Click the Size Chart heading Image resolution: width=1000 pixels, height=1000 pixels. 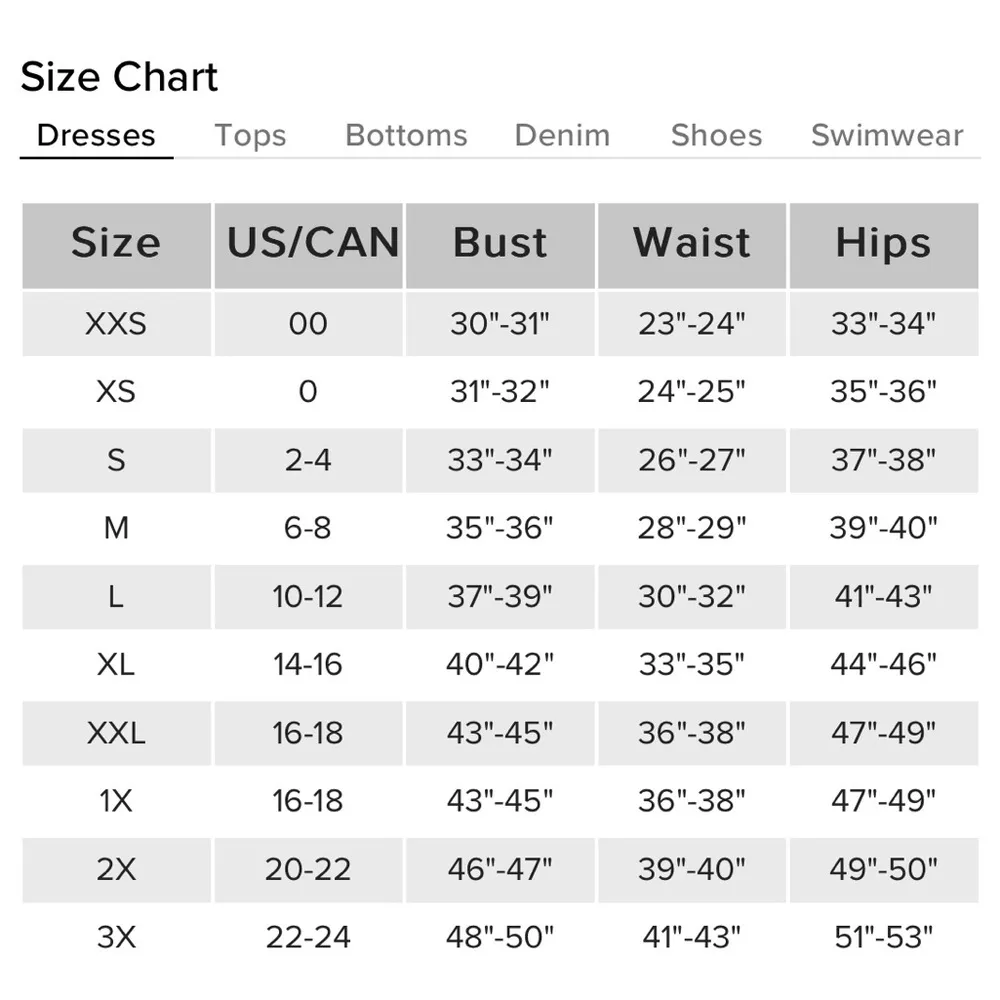click(x=119, y=78)
